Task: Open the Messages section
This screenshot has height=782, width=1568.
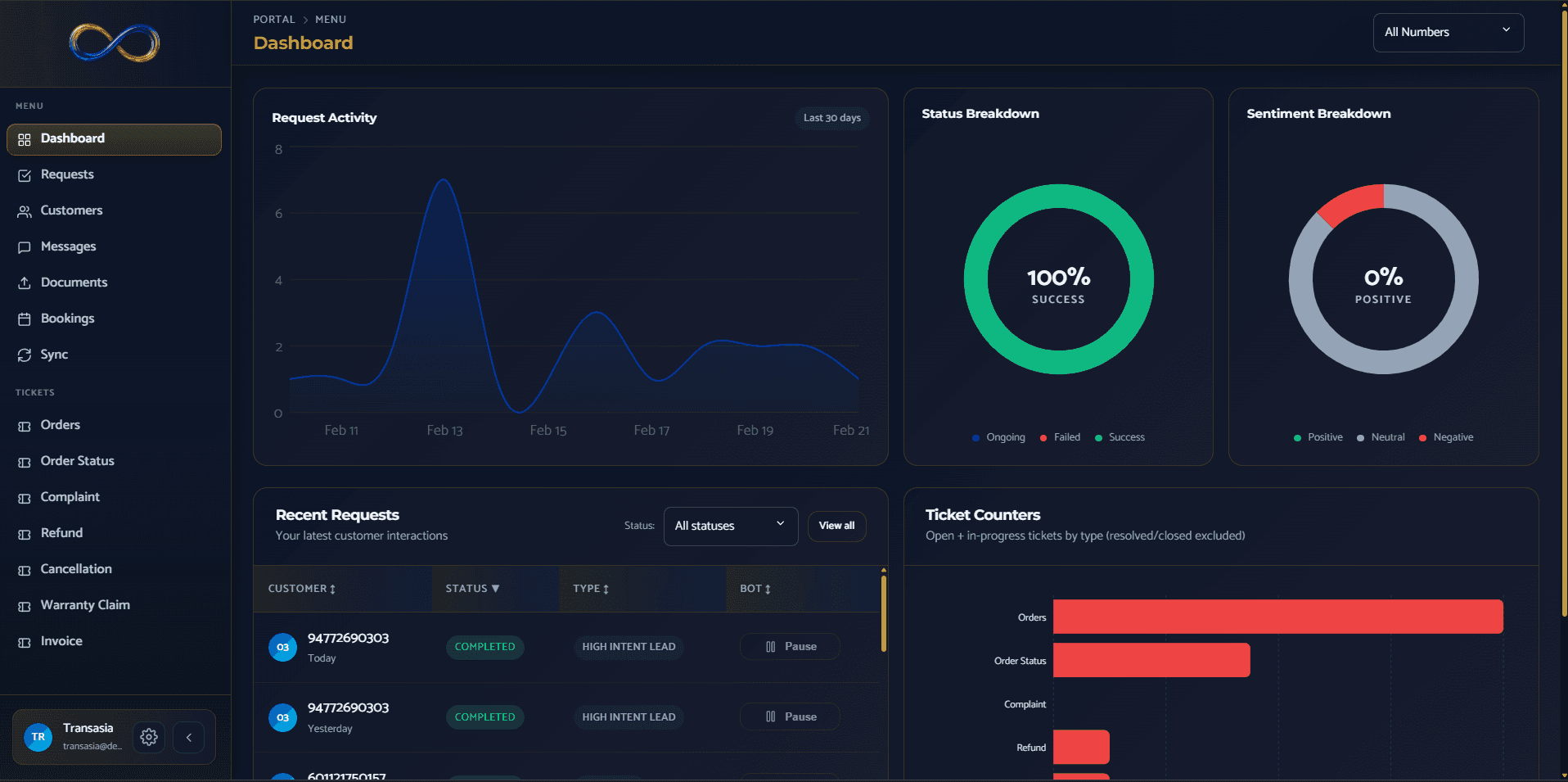Action: 69,246
